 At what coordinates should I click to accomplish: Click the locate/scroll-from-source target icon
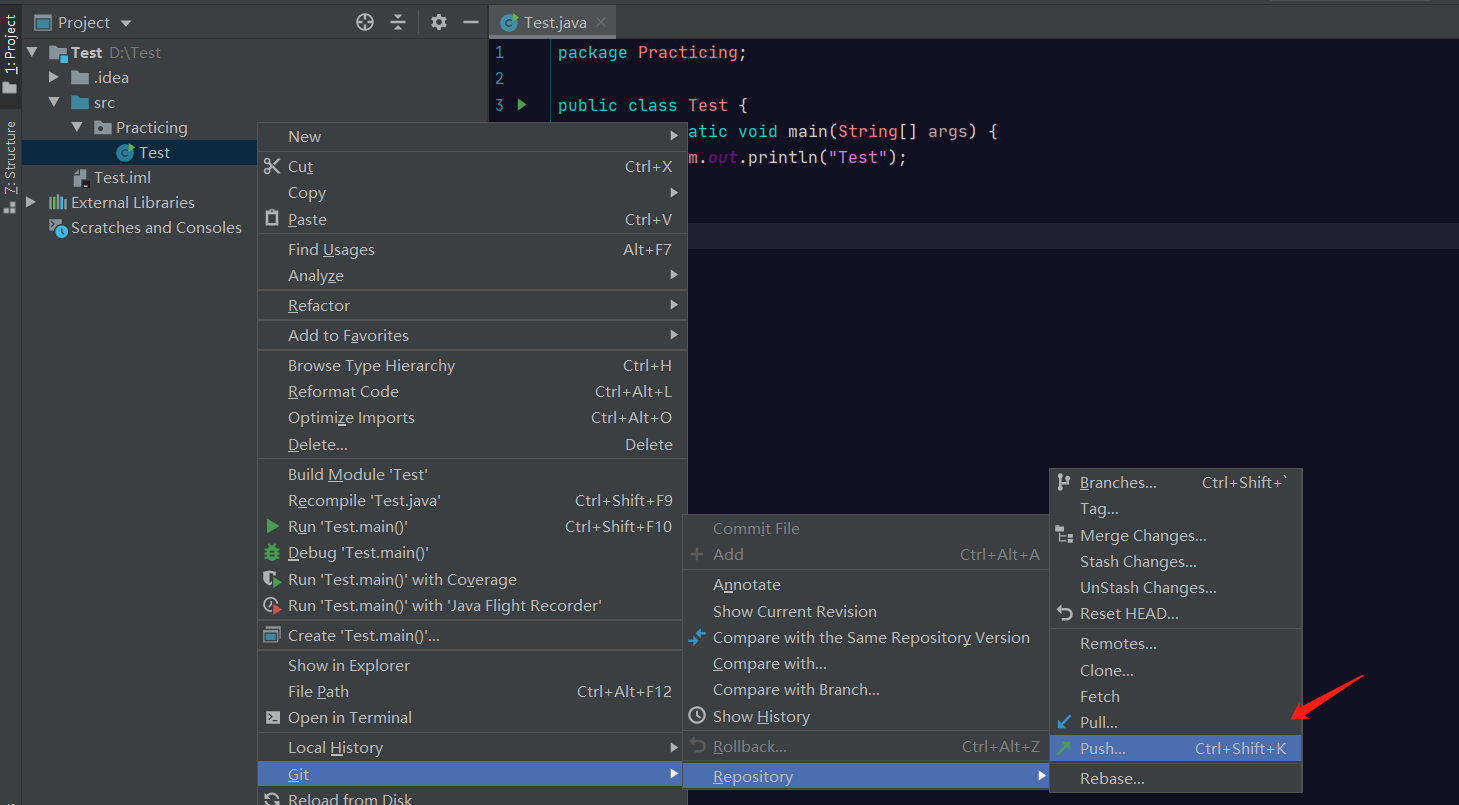pos(365,22)
